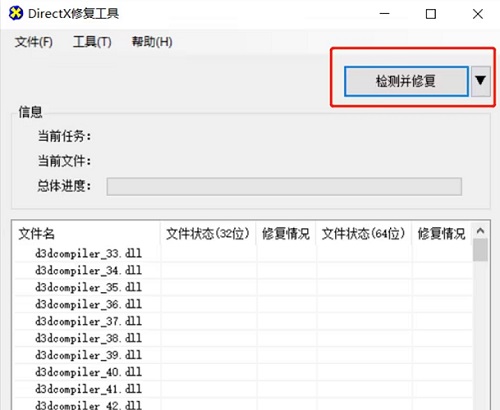Select d3dcompiler_37.dll row
The height and width of the screenshot is (410, 500).
tap(243, 321)
